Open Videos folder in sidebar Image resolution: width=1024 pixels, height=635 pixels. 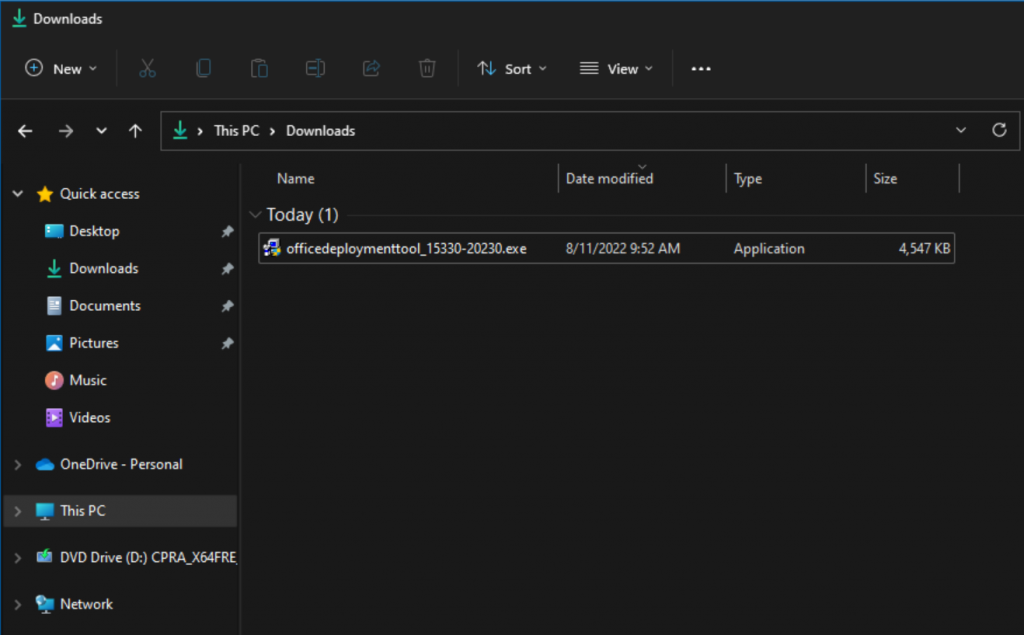[x=89, y=417]
